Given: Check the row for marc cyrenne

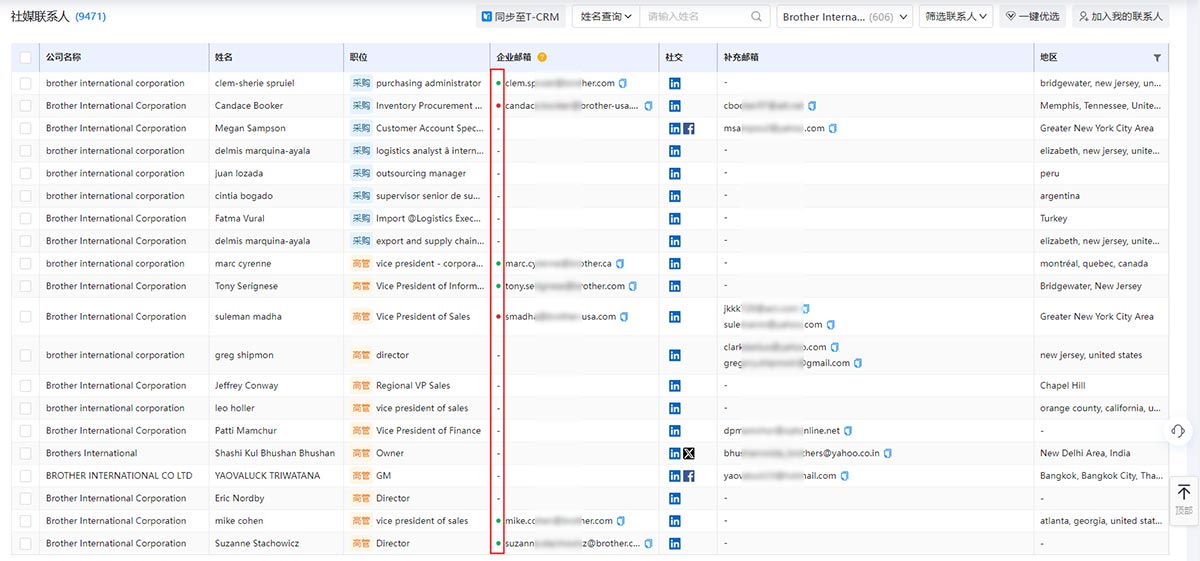Looking at the screenshot, I should click(x=25, y=264).
